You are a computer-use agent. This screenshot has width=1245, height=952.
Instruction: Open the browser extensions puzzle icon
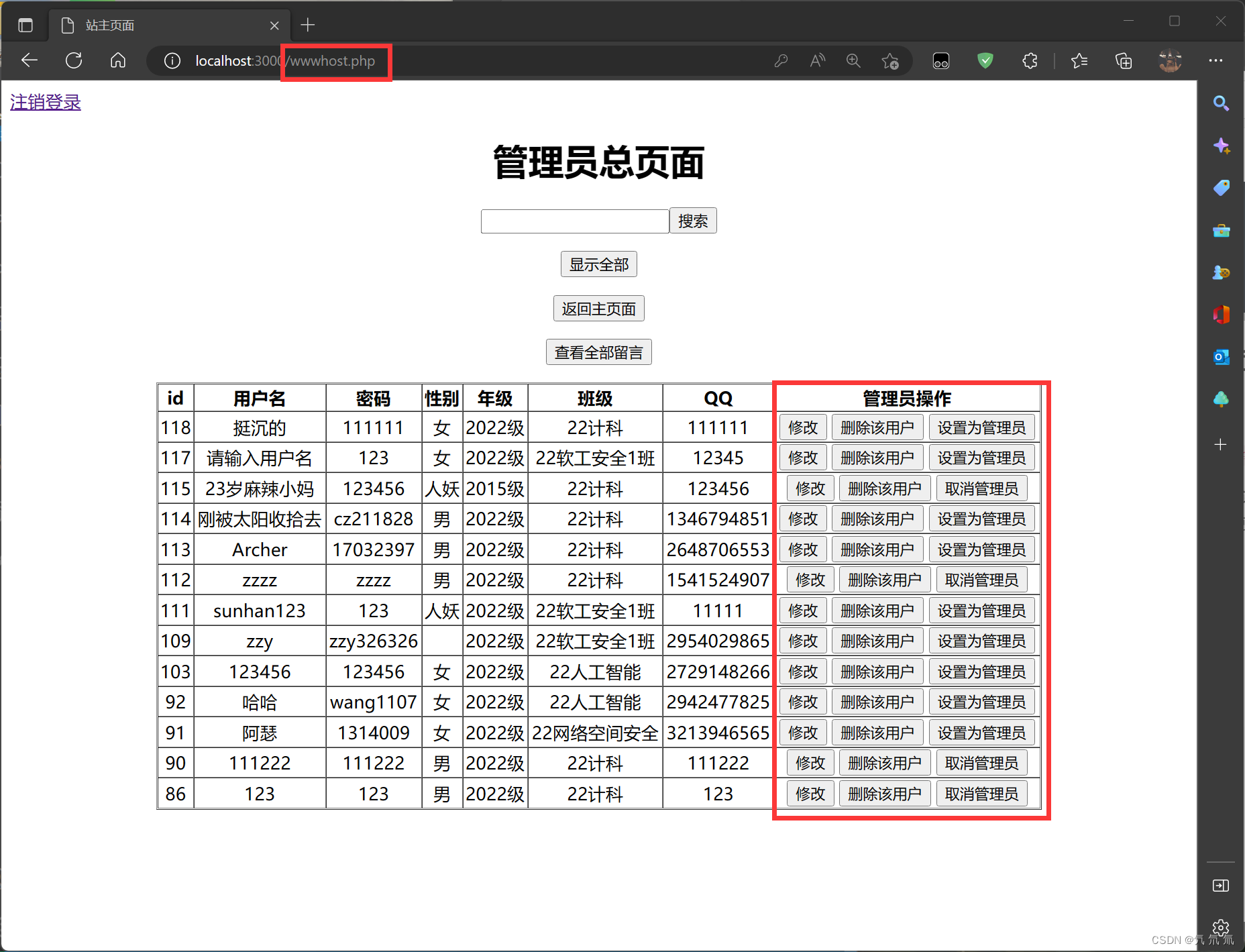(x=1030, y=61)
